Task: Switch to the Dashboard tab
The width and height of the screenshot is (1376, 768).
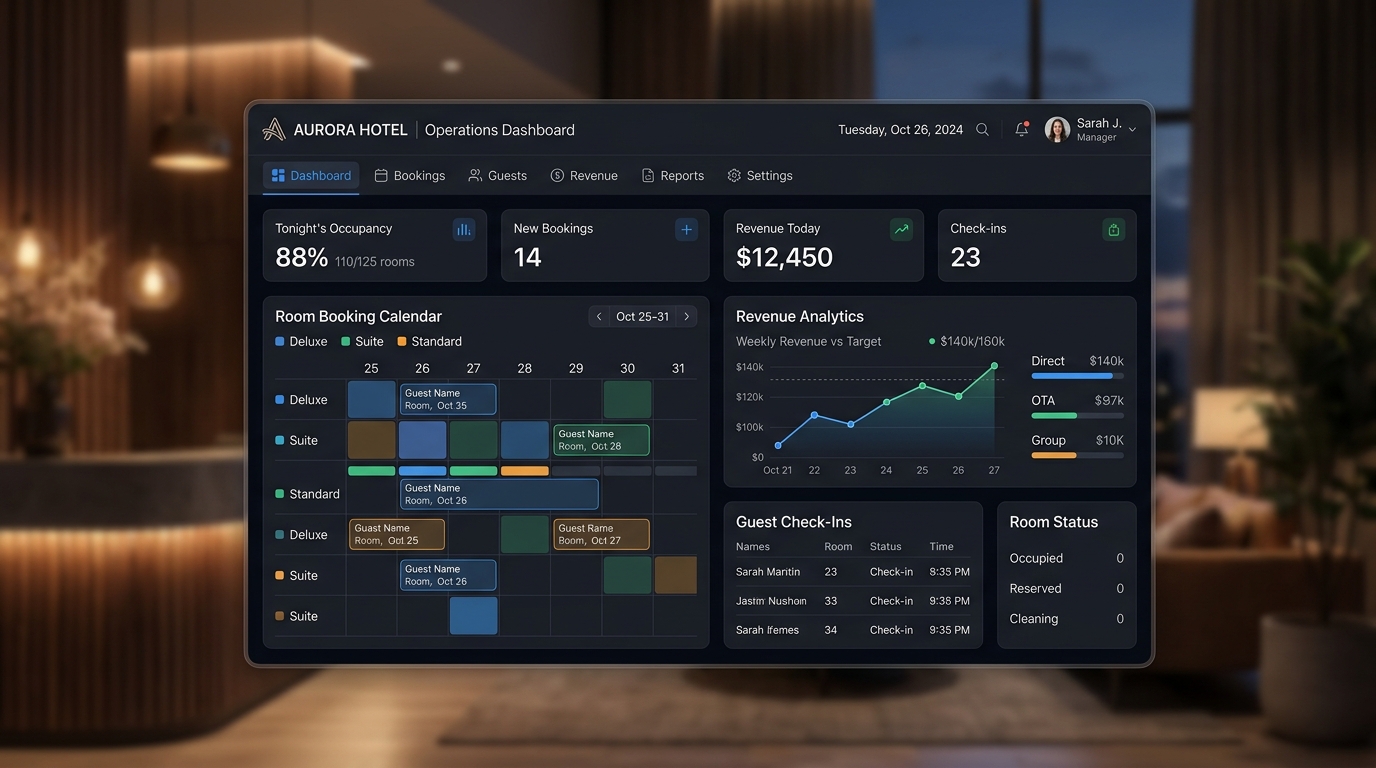Action: click(311, 175)
